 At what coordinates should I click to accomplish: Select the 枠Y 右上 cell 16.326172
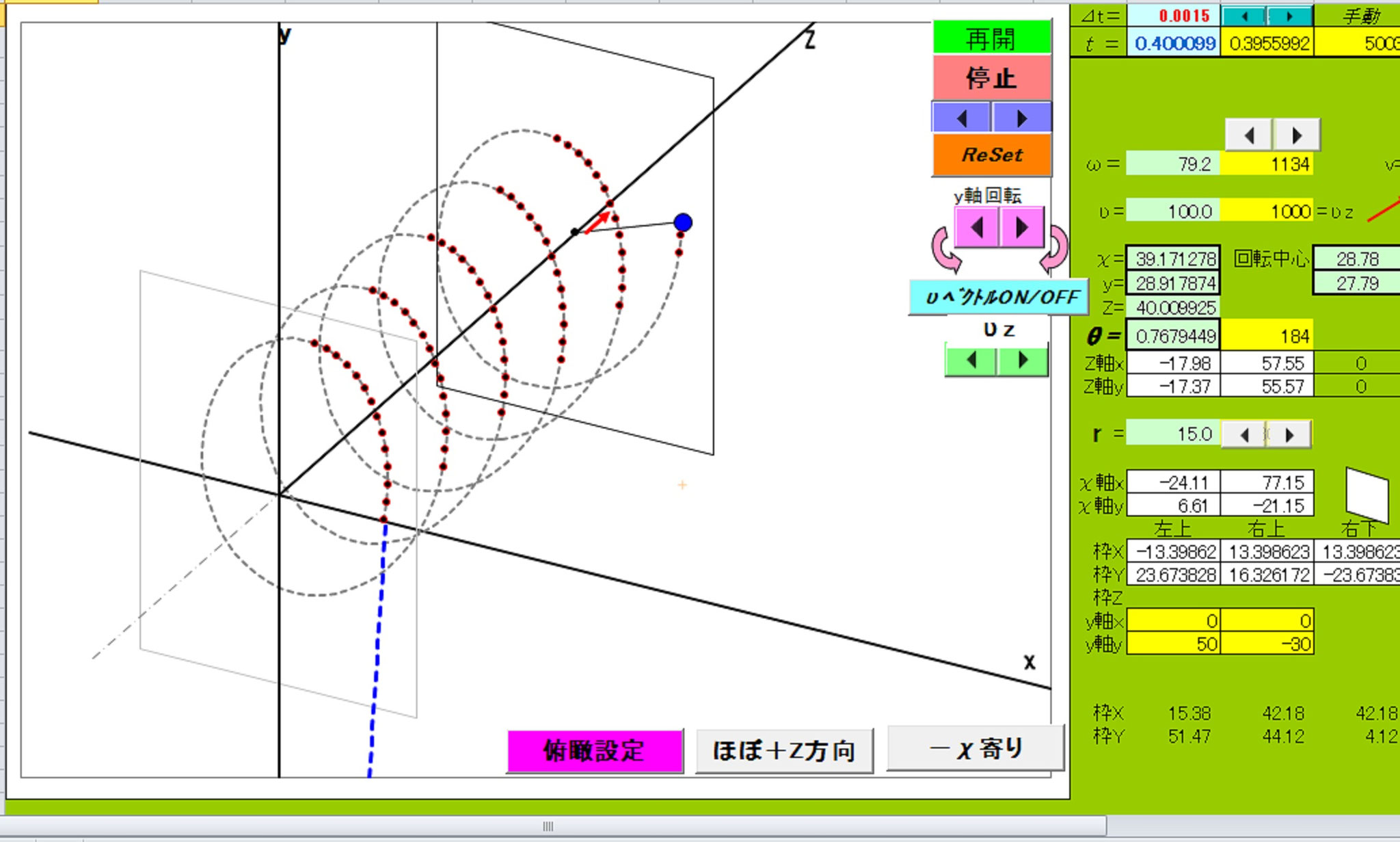click(1267, 575)
